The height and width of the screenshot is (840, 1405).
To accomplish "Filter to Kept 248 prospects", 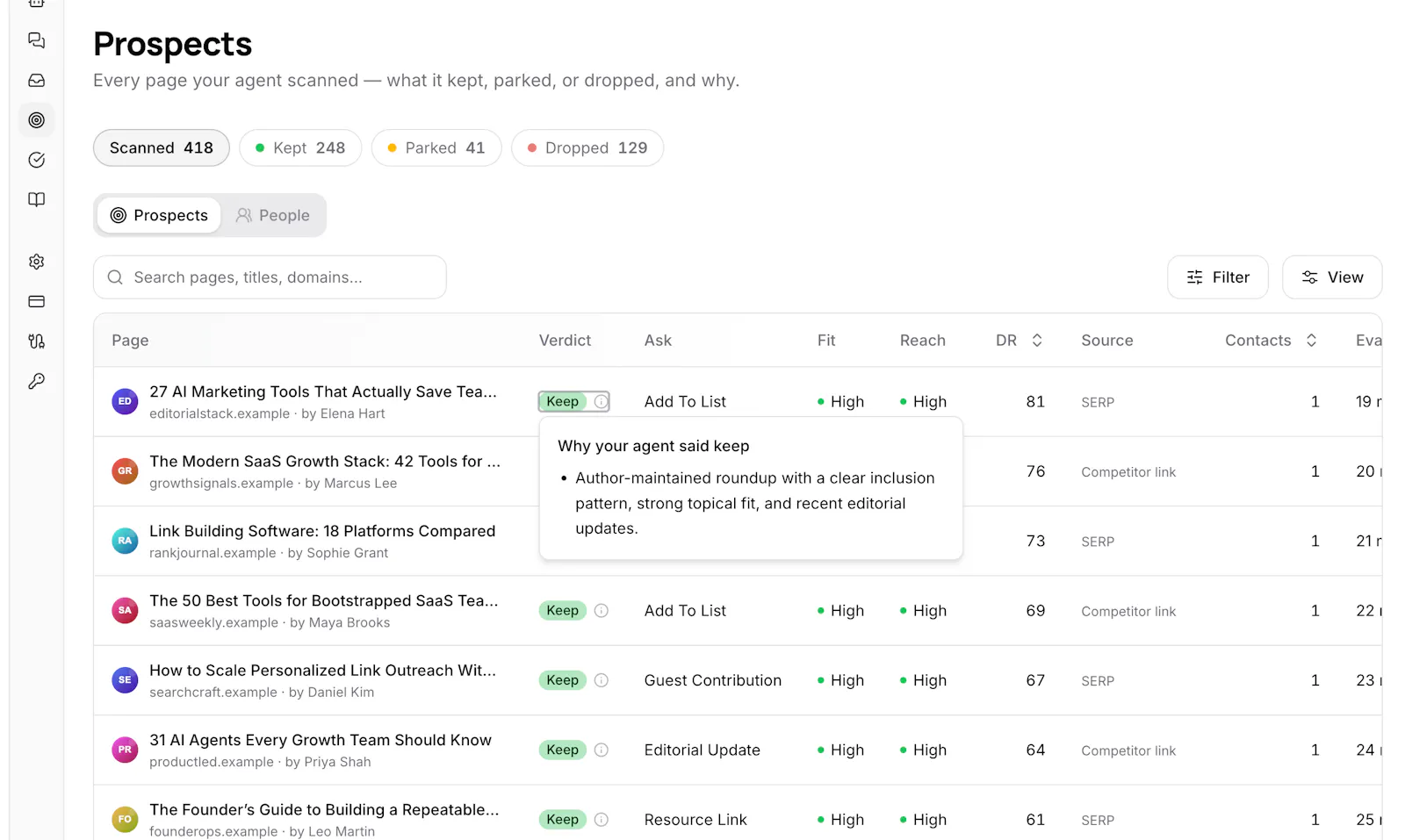I will click(x=300, y=147).
